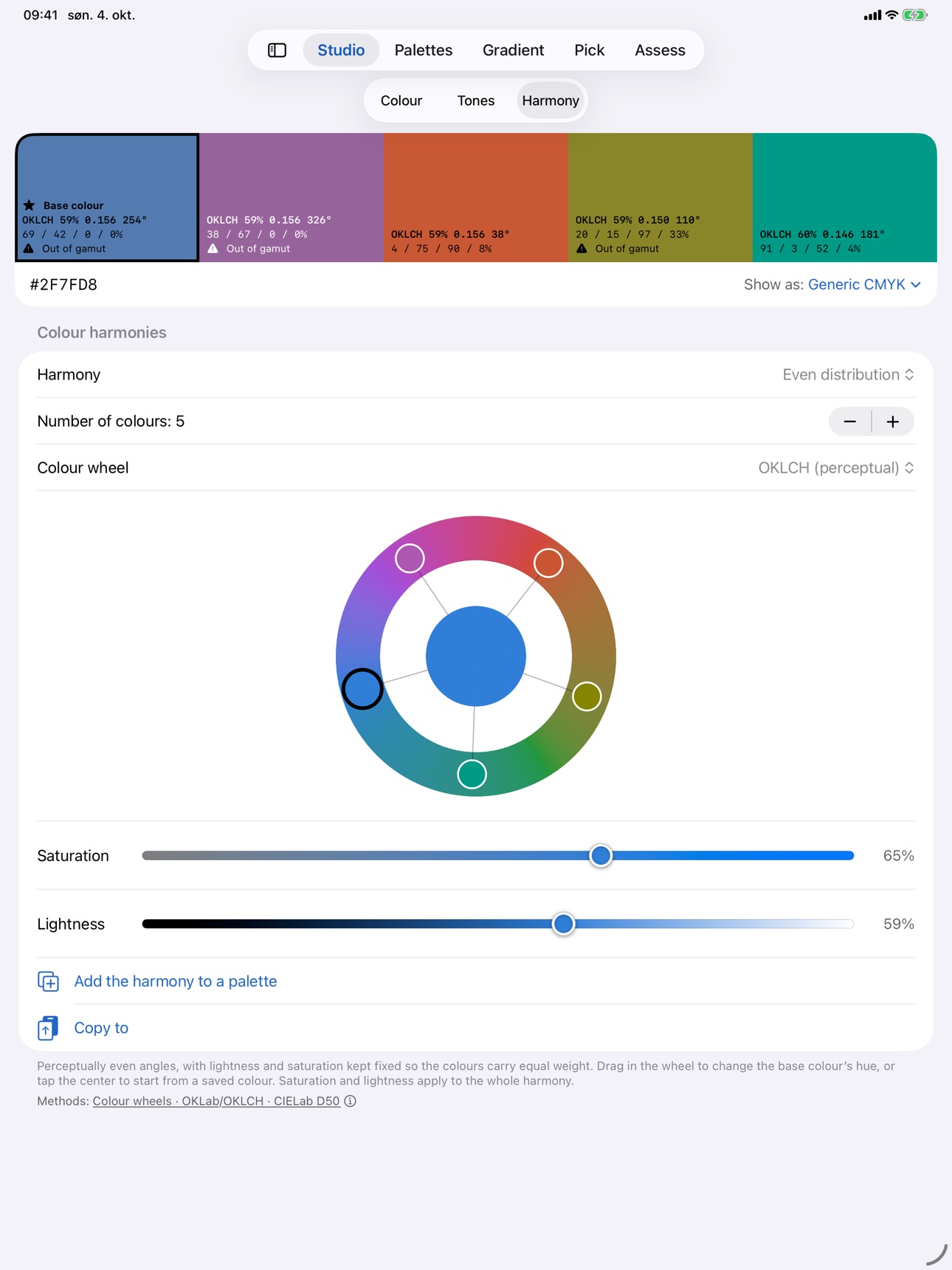
Task: Click the Lightness slider thumb
Action: click(563, 924)
